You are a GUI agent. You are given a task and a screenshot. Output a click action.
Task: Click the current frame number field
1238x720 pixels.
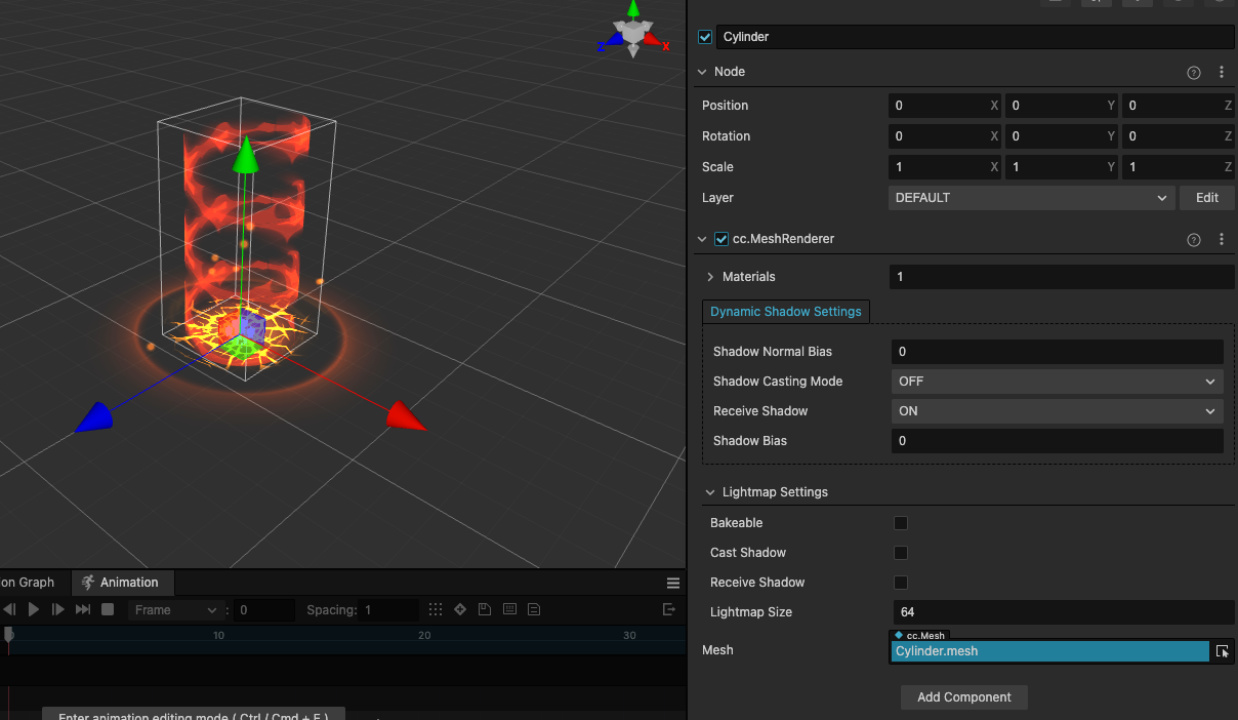point(265,610)
